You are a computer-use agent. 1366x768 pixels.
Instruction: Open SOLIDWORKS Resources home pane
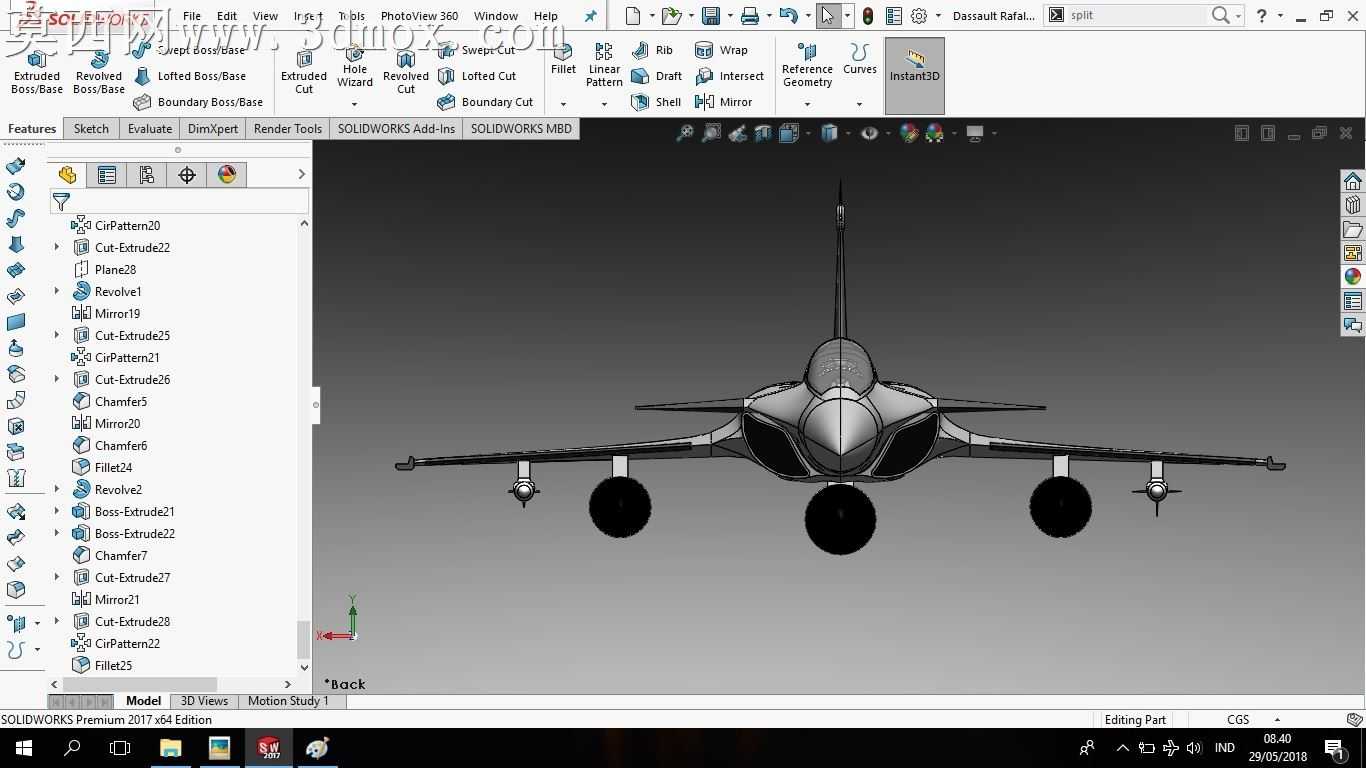pos(1353,181)
